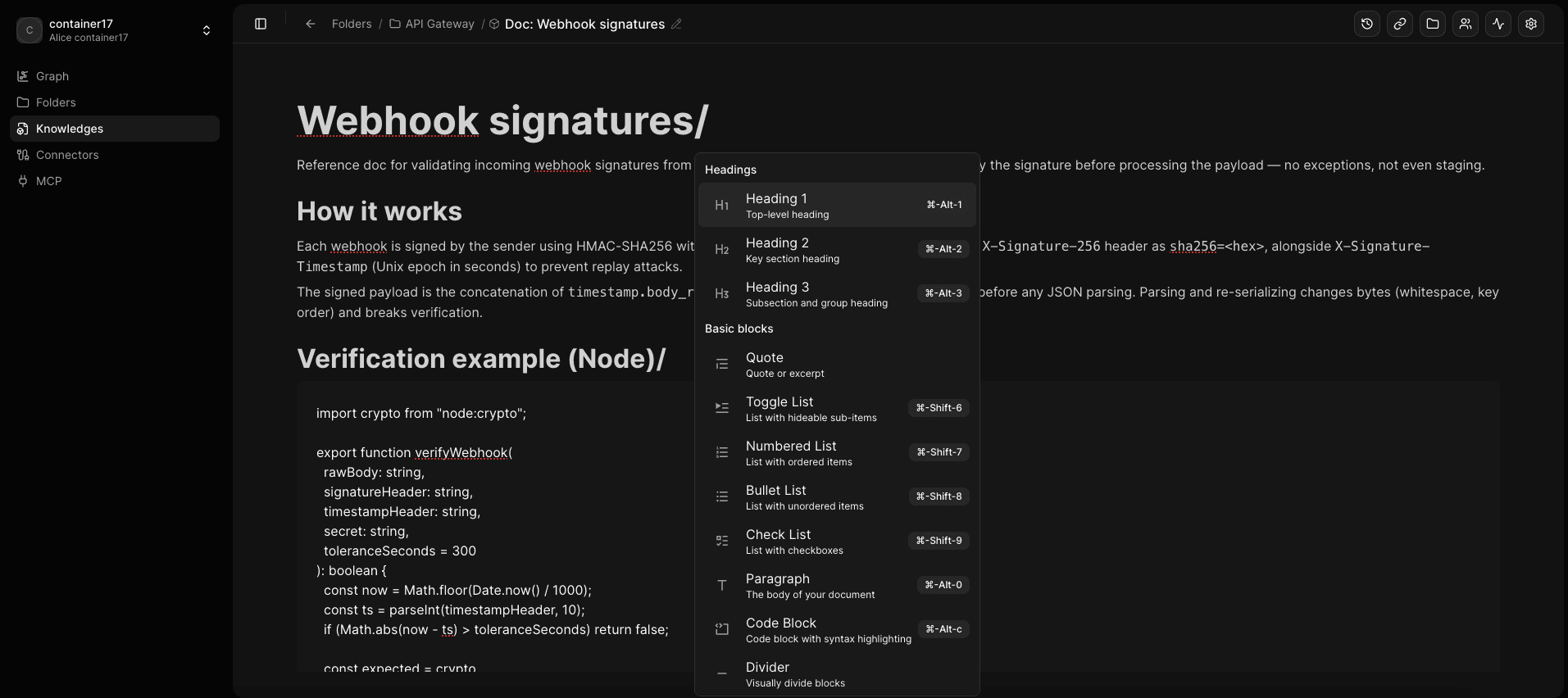Click the 'Basic blocks' section label
Viewport: 1568px width, 698px height.
[739, 329]
